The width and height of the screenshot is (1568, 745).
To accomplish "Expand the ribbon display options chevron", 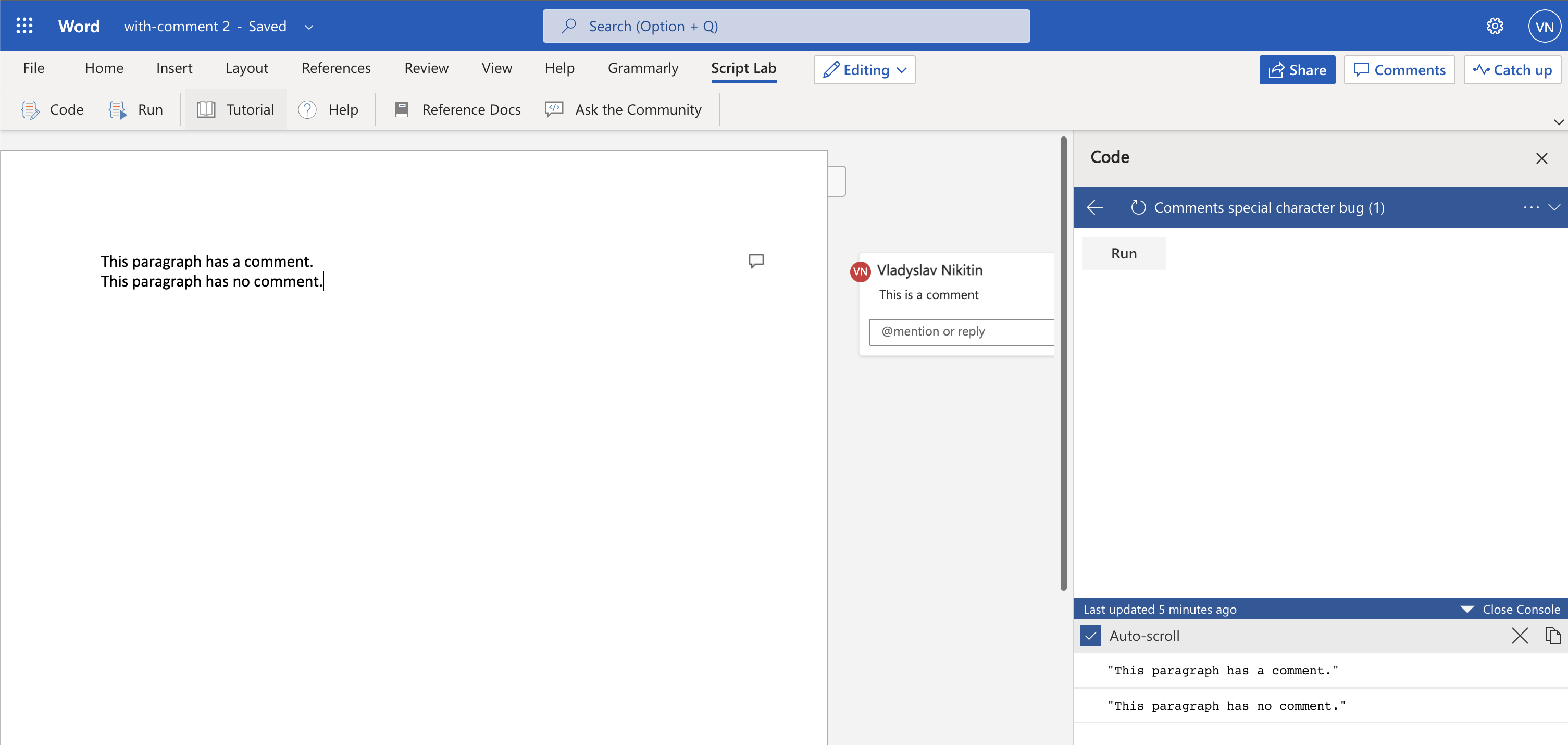I will tap(1558, 122).
